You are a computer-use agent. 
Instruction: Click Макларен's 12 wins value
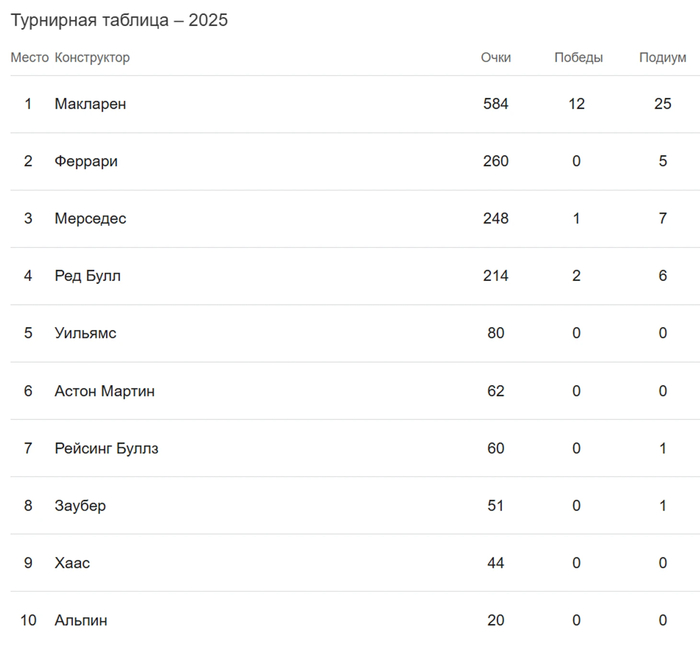(576, 104)
